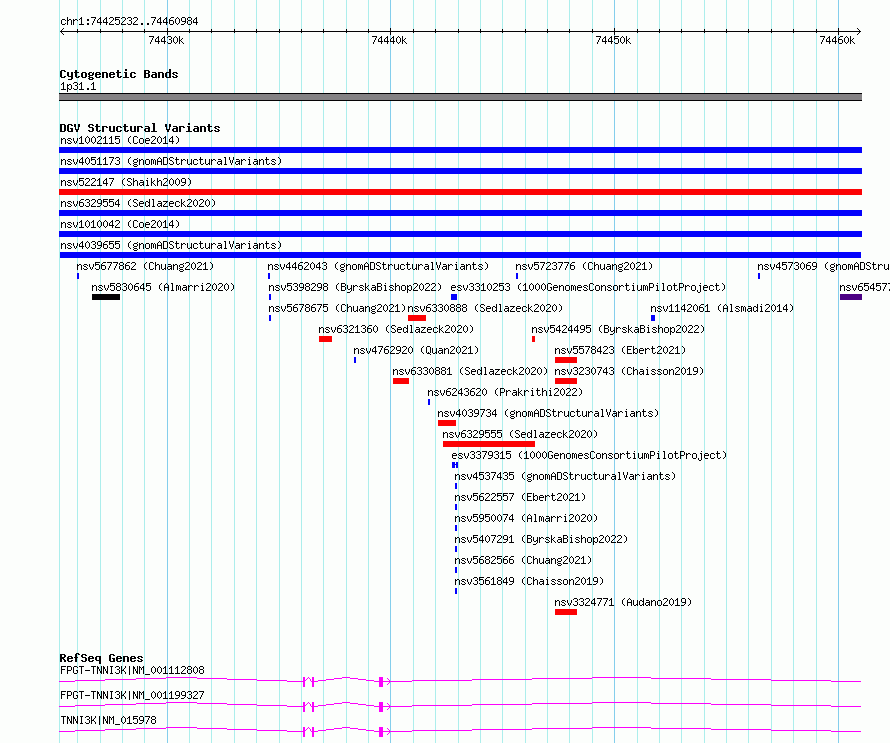The width and height of the screenshot is (890, 743).
Task: Select the nsv3561849 (Chaisson2019) label
Action: 529,581
